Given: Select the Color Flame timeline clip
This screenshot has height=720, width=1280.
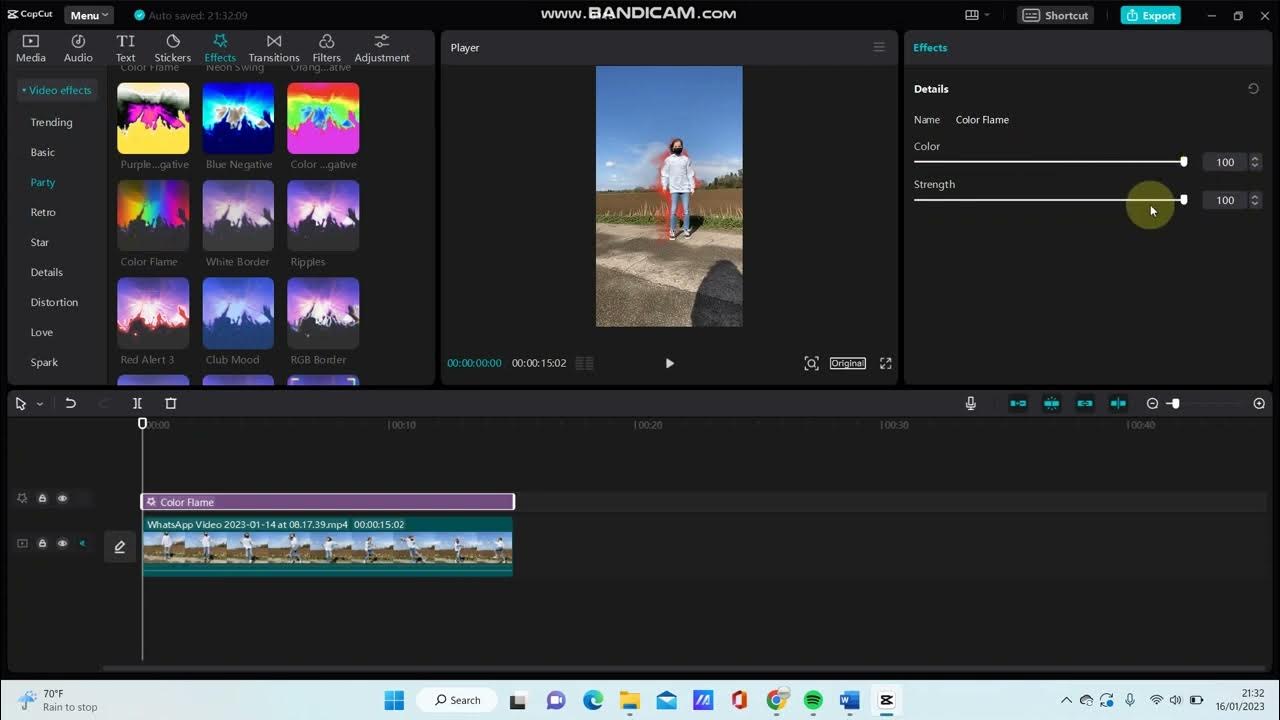Looking at the screenshot, I should tap(327, 502).
